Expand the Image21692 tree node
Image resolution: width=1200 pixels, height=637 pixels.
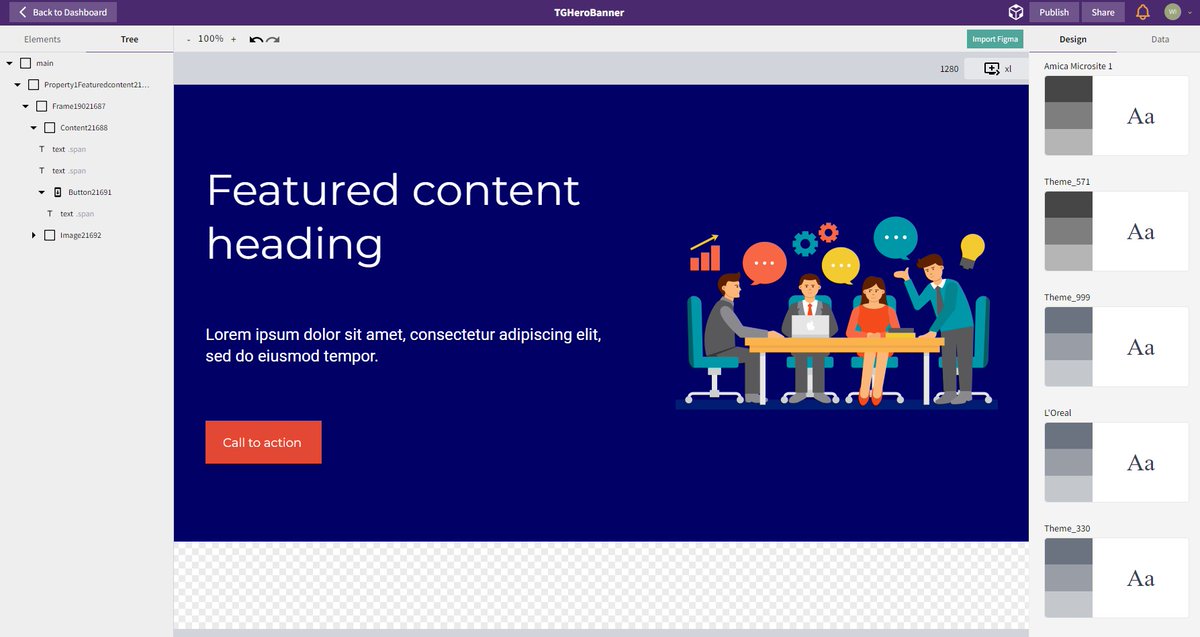[x=34, y=234]
